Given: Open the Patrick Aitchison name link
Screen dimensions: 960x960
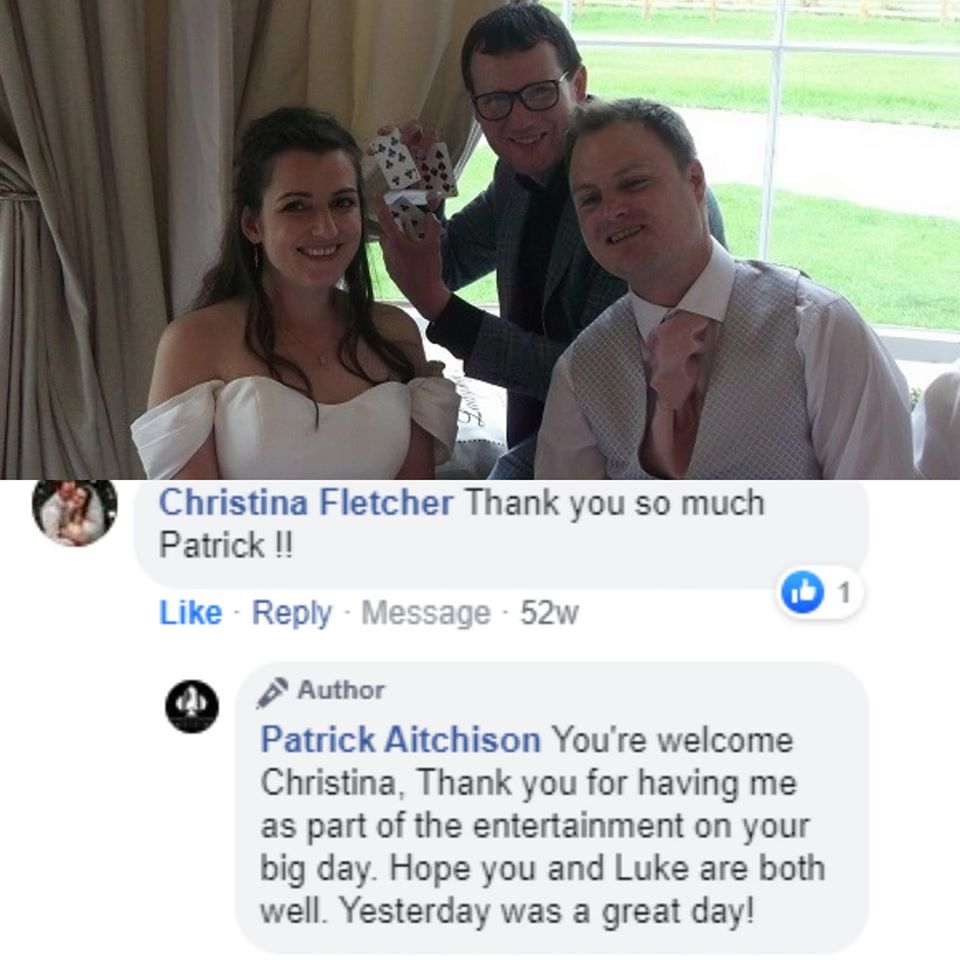Looking at the screenshot, I should [x=401, y=740].
